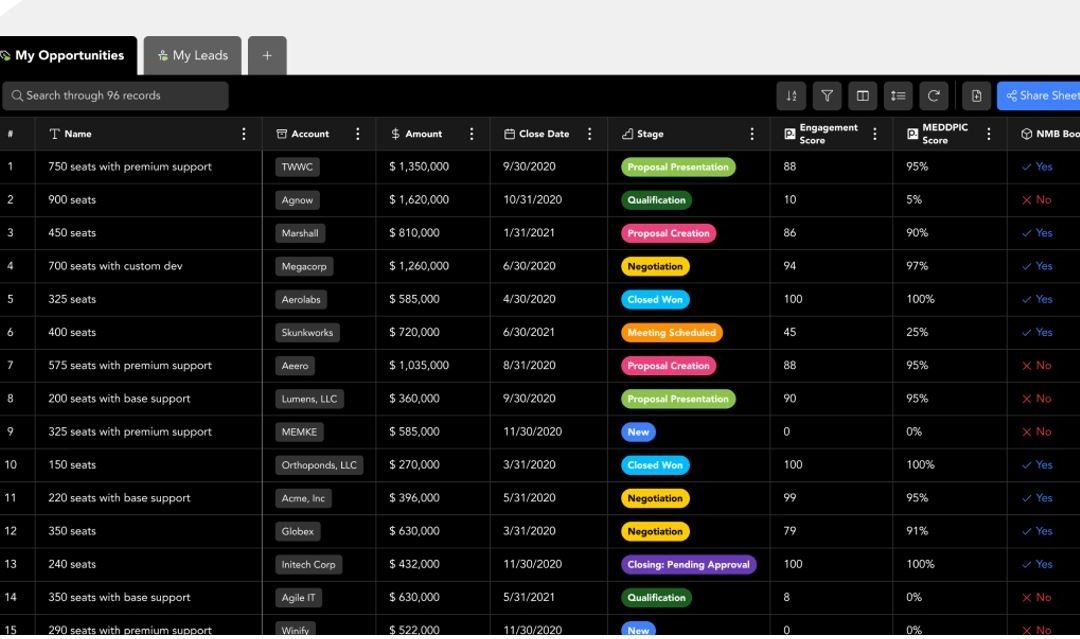The height and width of the screenshot is (639, 1080).
Task: Click the Orthoponds, LLC account chip
Action: click(x=319, y=465)
